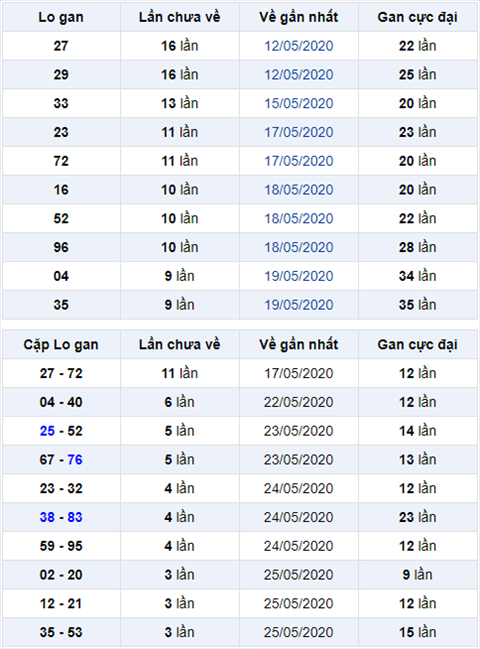Image resolution: width=480 pixels, height=649 pixels.
Task: Open the 19/05/2020 link in row 35
Action: pyautogui.click(x=299, y=305)
